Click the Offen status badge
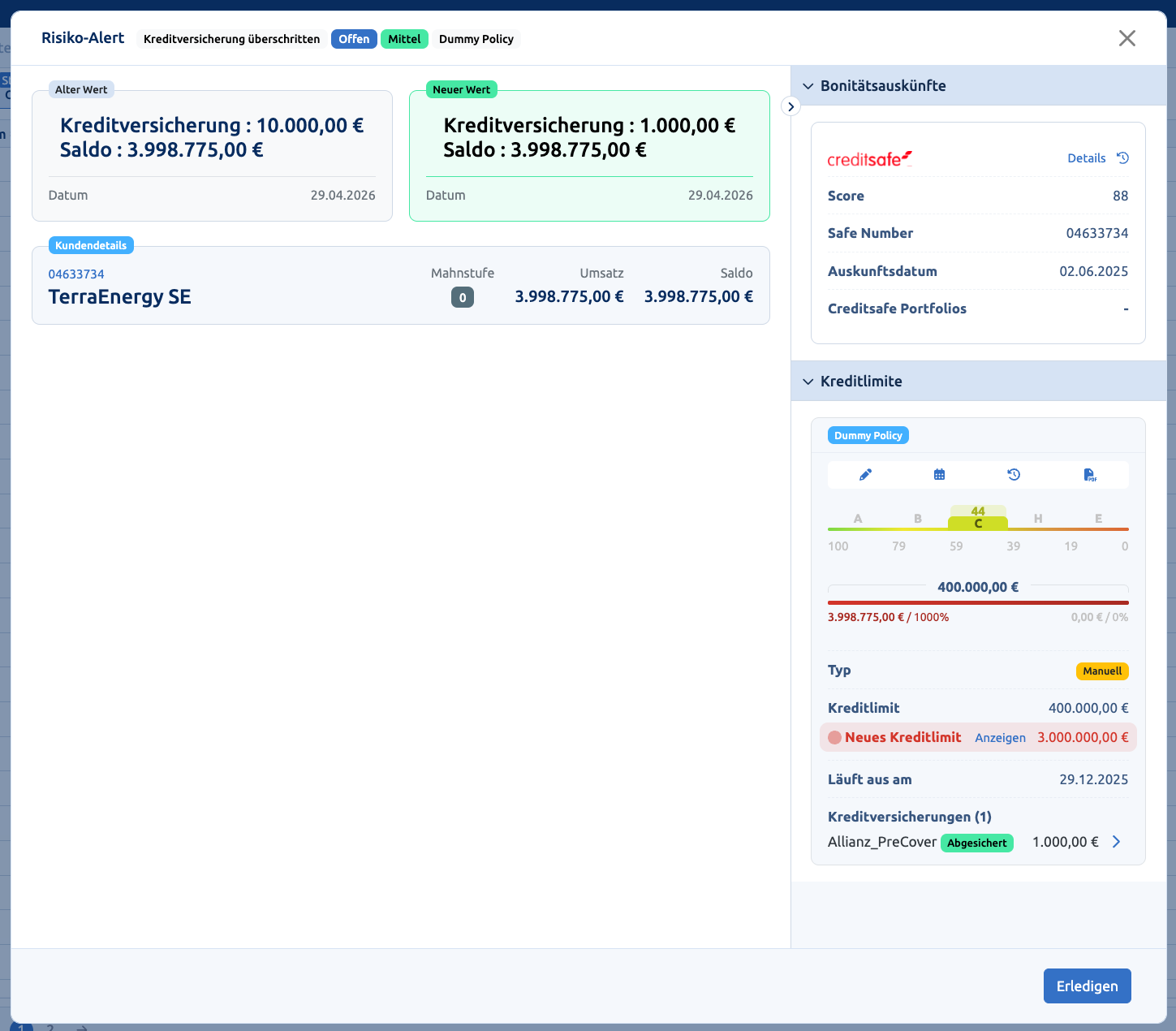 (354, 39)
